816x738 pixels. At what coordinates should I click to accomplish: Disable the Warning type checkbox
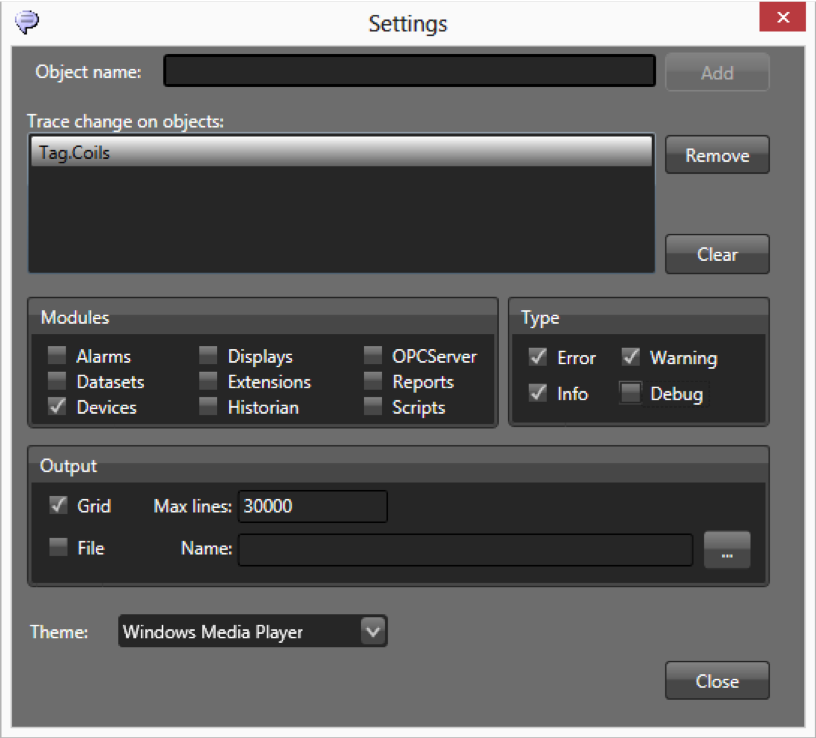(630, 357)
